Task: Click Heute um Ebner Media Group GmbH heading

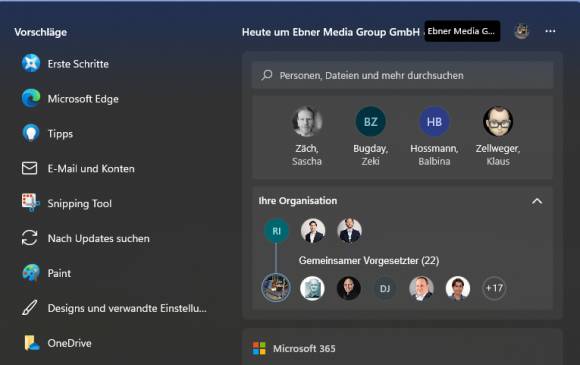Action: 331,32
